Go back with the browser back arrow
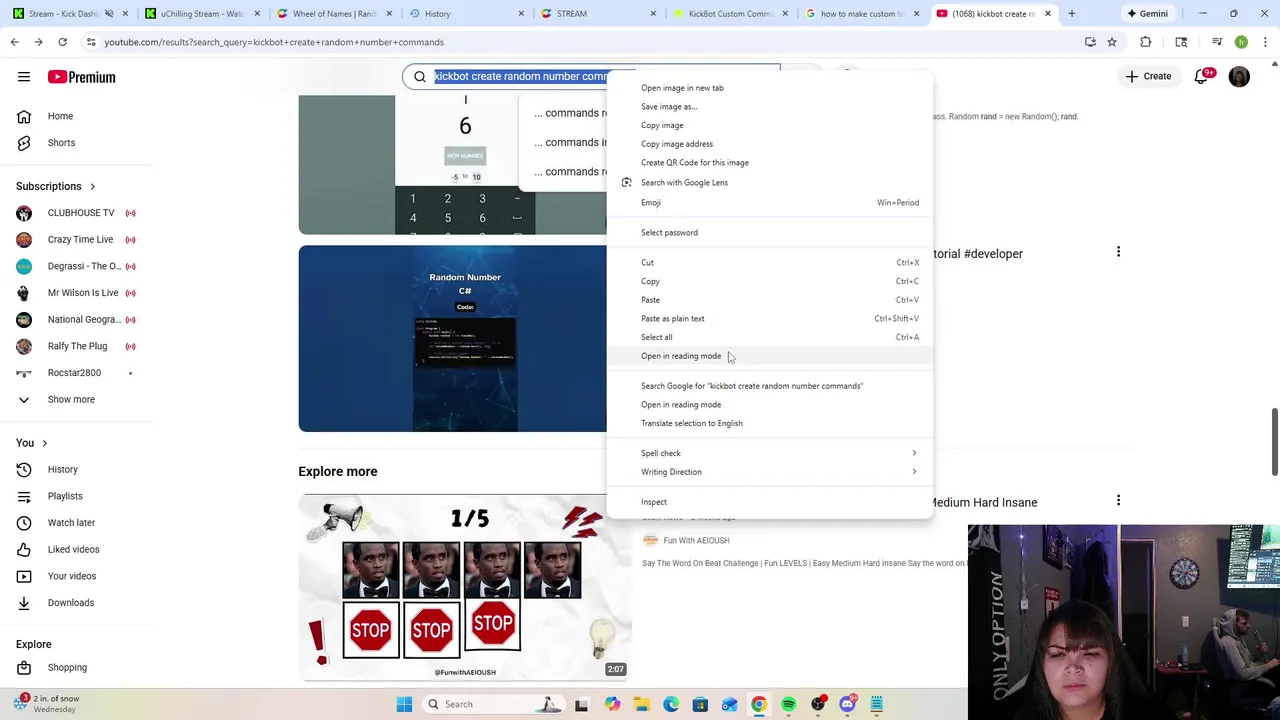This screenshot has width=1280, height=720. (x=15, y=42)
